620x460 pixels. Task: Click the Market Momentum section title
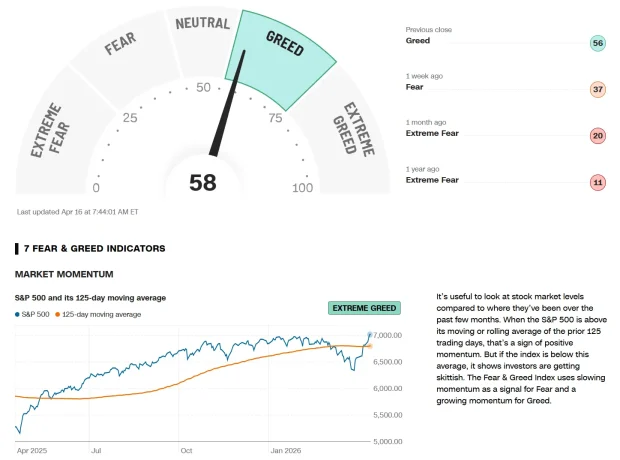pyautogui.click(x=64, y=273)
